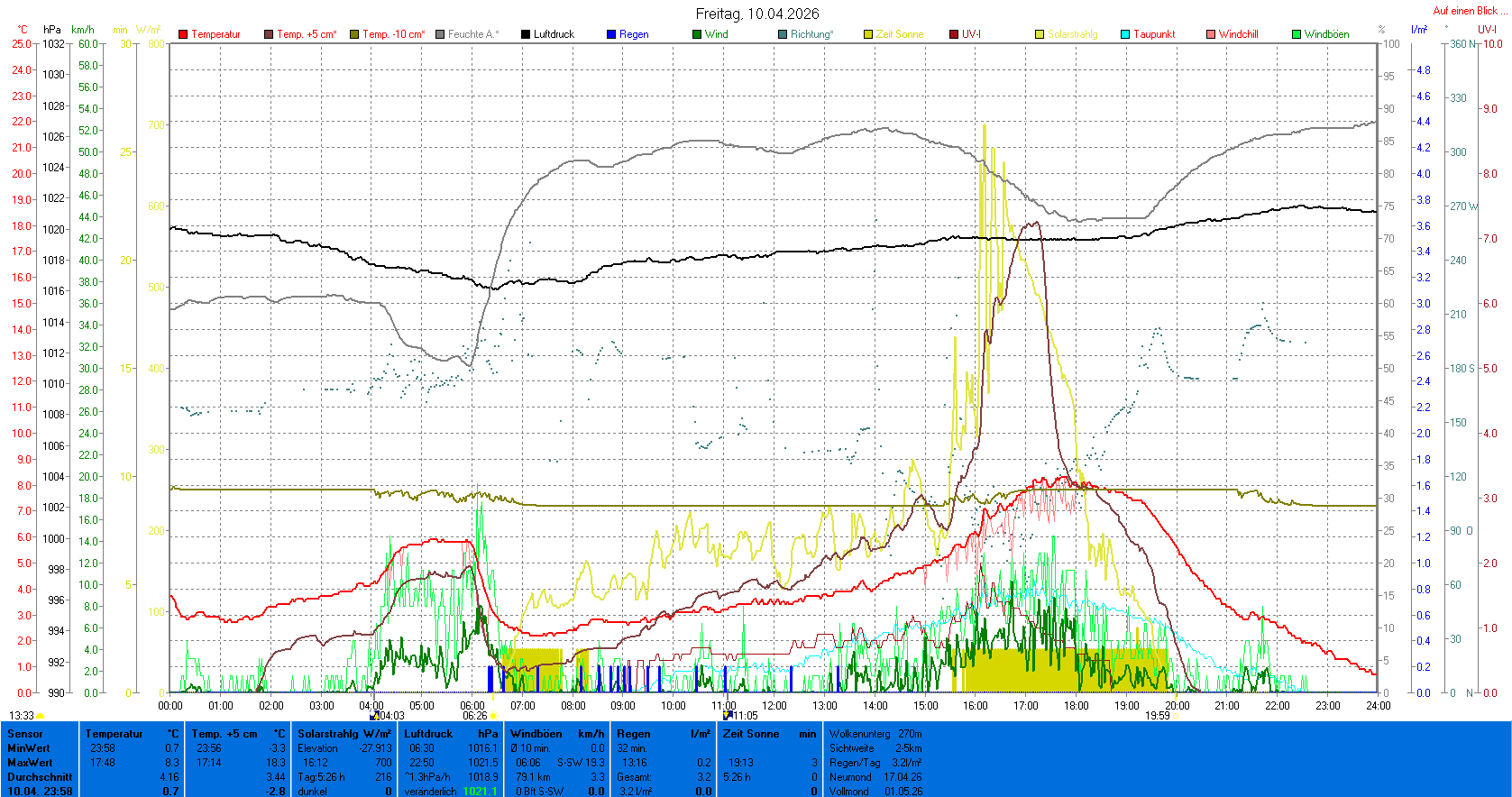The width and height of the screenshot is (1512, 797).
Task: Click the 12:00 time axis label
Action: click(774, 706)
